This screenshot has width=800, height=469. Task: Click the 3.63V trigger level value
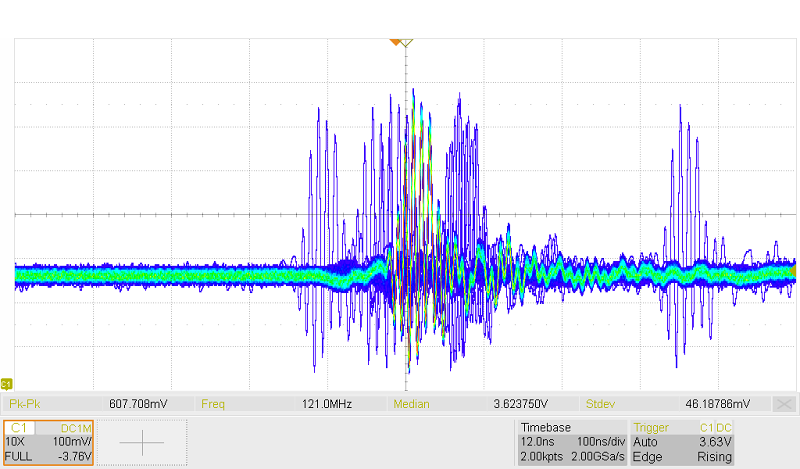pyautogui.click(x=715, y=441)
